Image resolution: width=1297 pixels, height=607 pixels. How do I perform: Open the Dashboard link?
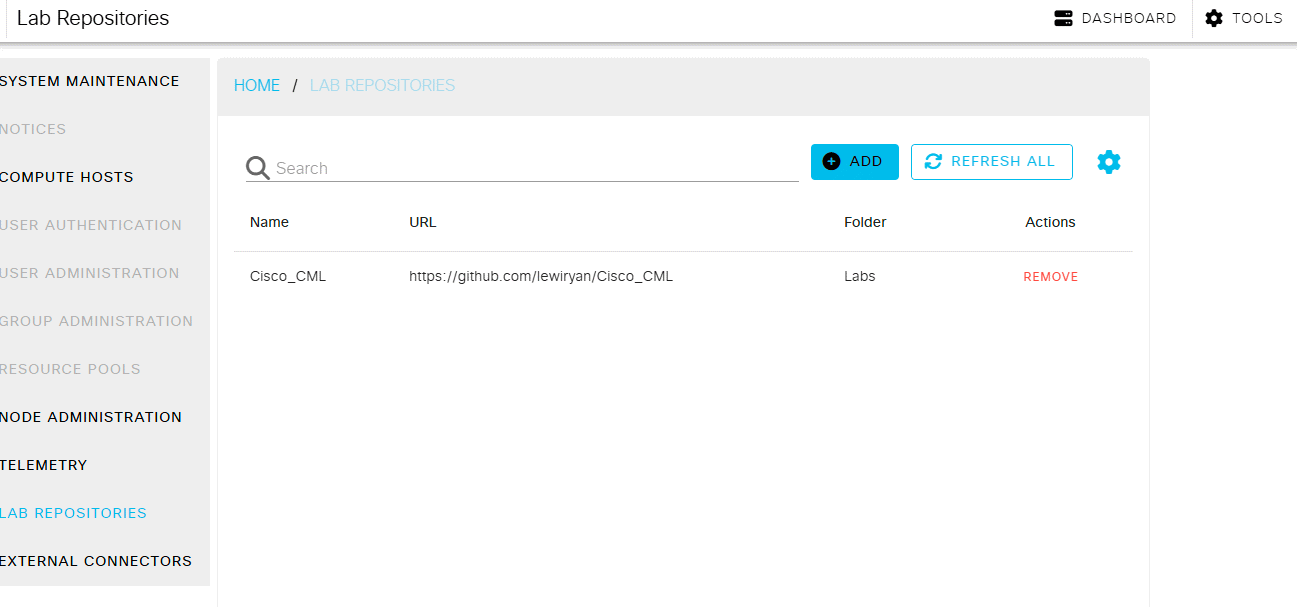click(x=1115, y=18)
